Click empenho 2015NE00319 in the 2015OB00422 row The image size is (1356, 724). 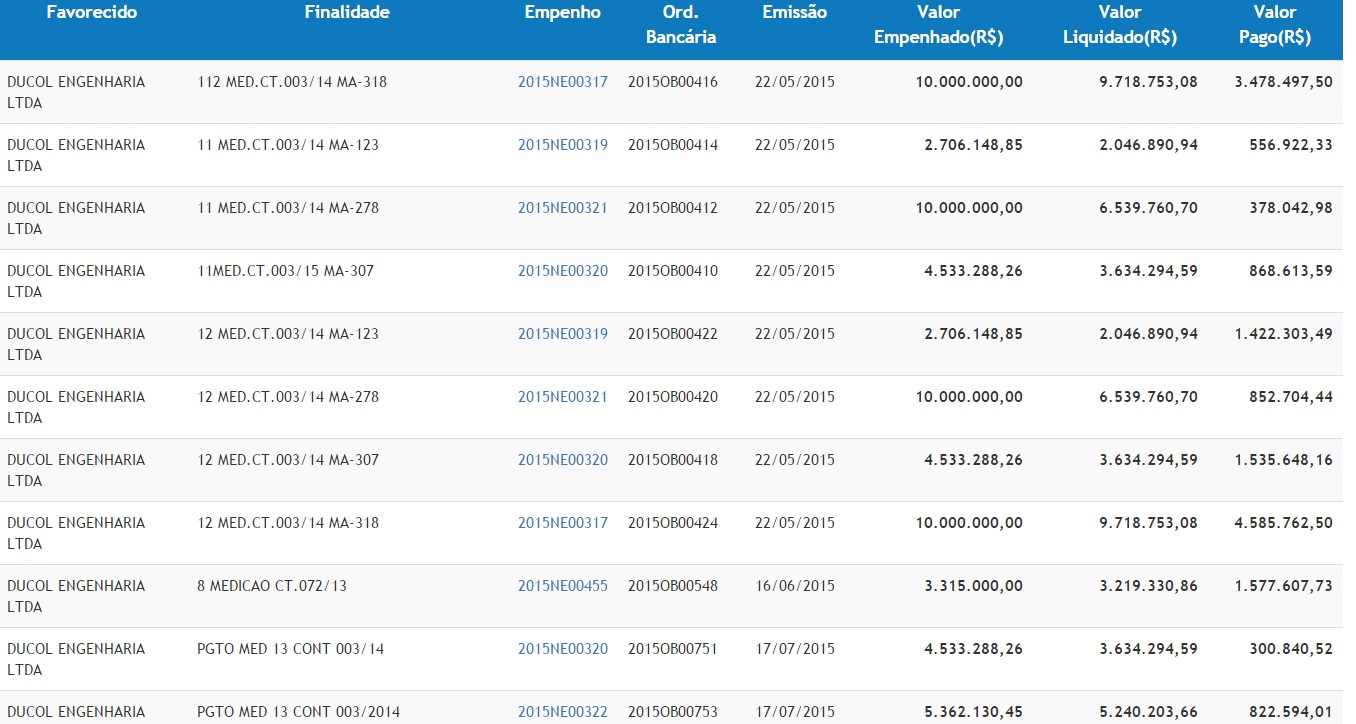pos(562,334)
